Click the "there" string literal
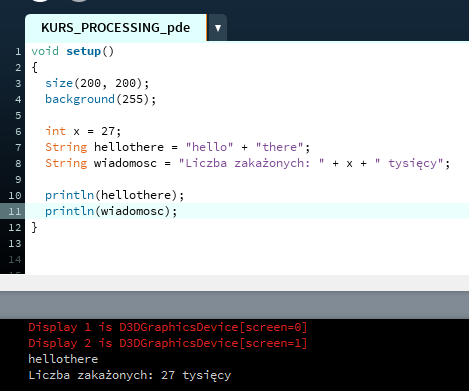 click(x=279, y=147)
